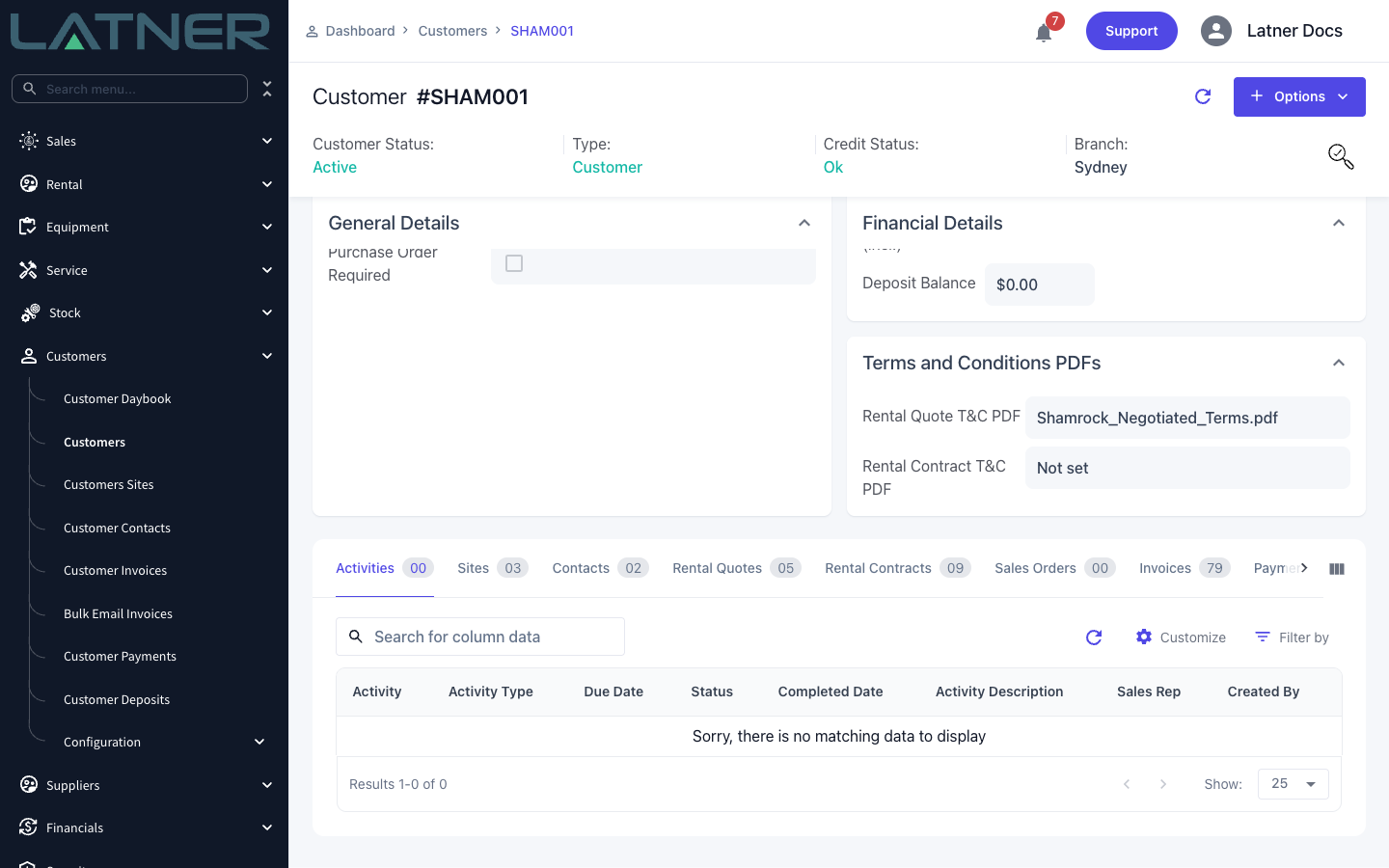Select the Rental Quotes tab
The width and height of the screenshot is (1389, 868).
737,568
